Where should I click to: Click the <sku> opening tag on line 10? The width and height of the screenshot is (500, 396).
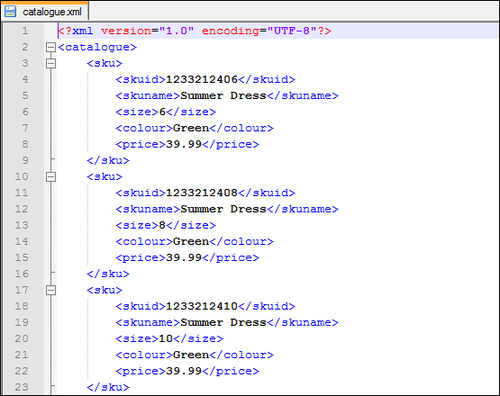tap(104, 177)
